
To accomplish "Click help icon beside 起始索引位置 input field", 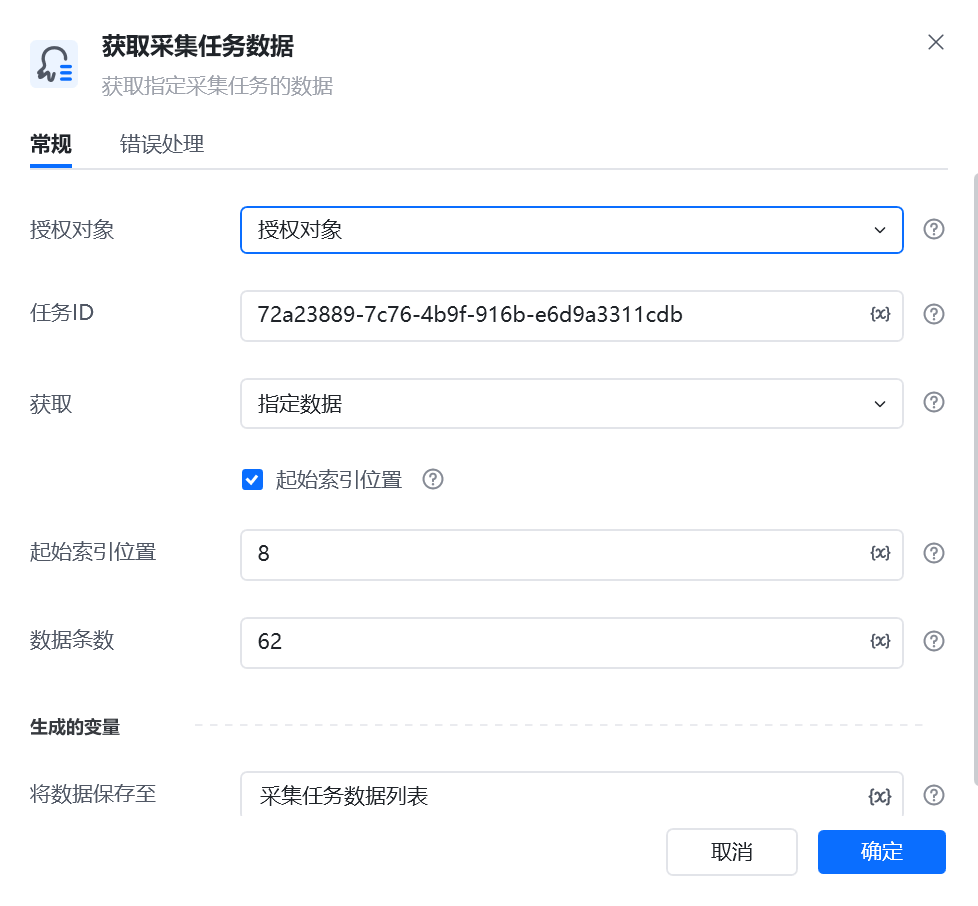I will tap(933, 553).
